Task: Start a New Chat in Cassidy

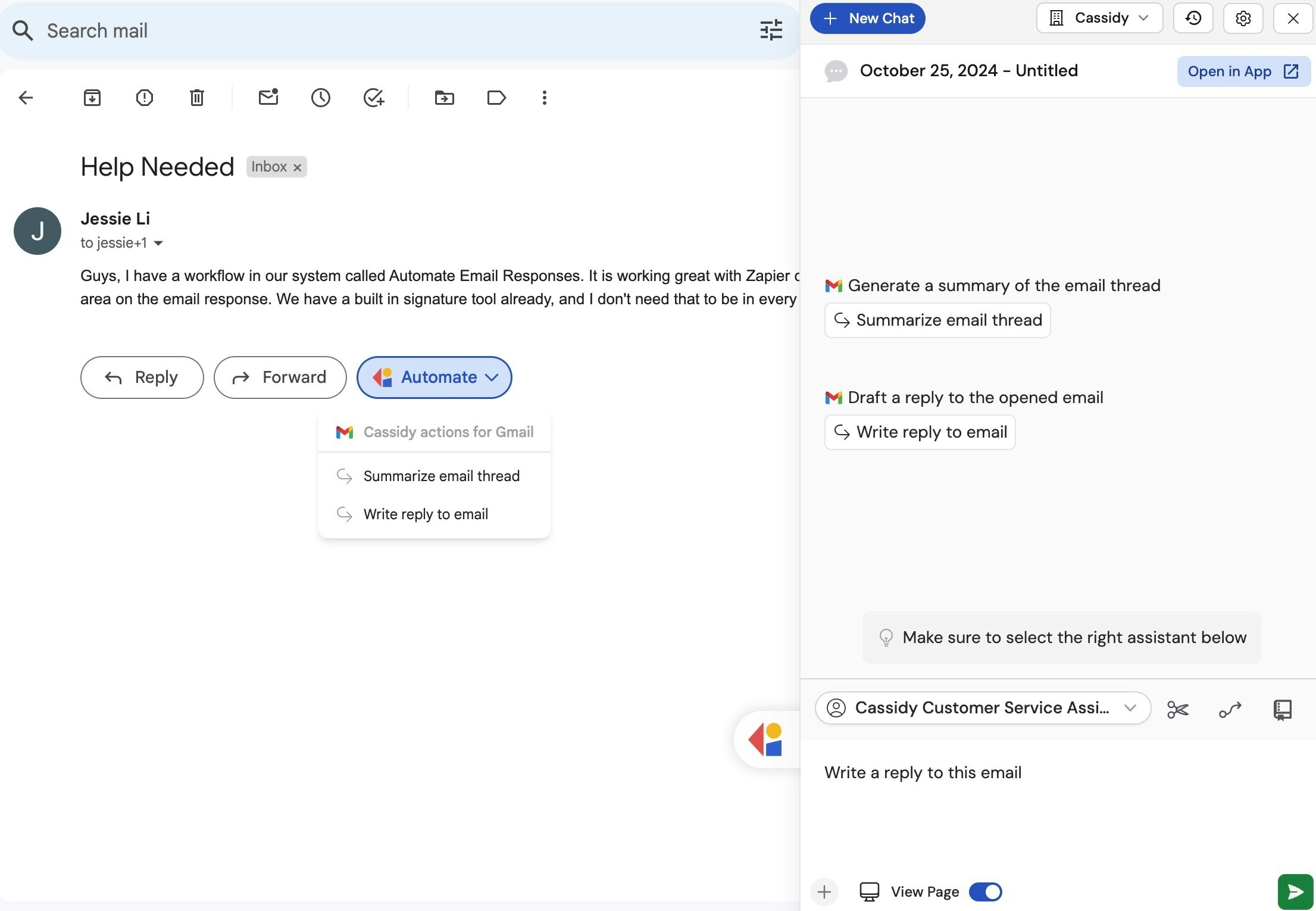Action: coord(867,18)
